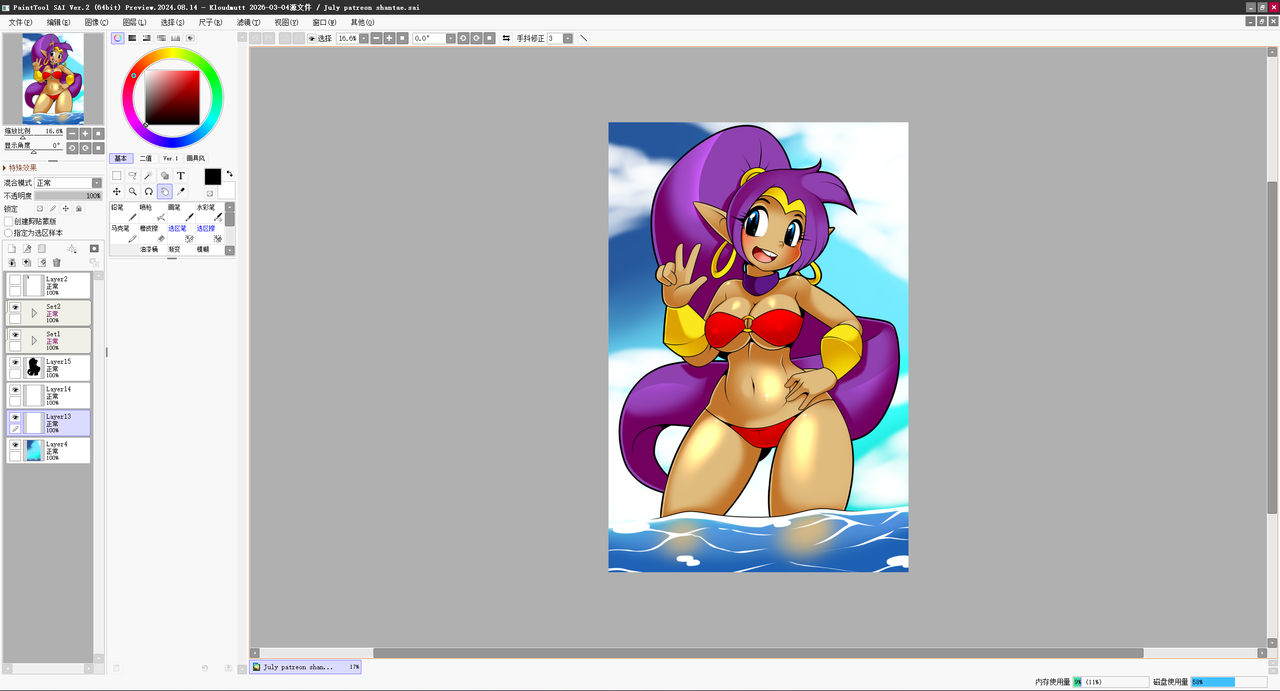Click the navigator preview thumbnail
1280x691 pixels.
53,79
